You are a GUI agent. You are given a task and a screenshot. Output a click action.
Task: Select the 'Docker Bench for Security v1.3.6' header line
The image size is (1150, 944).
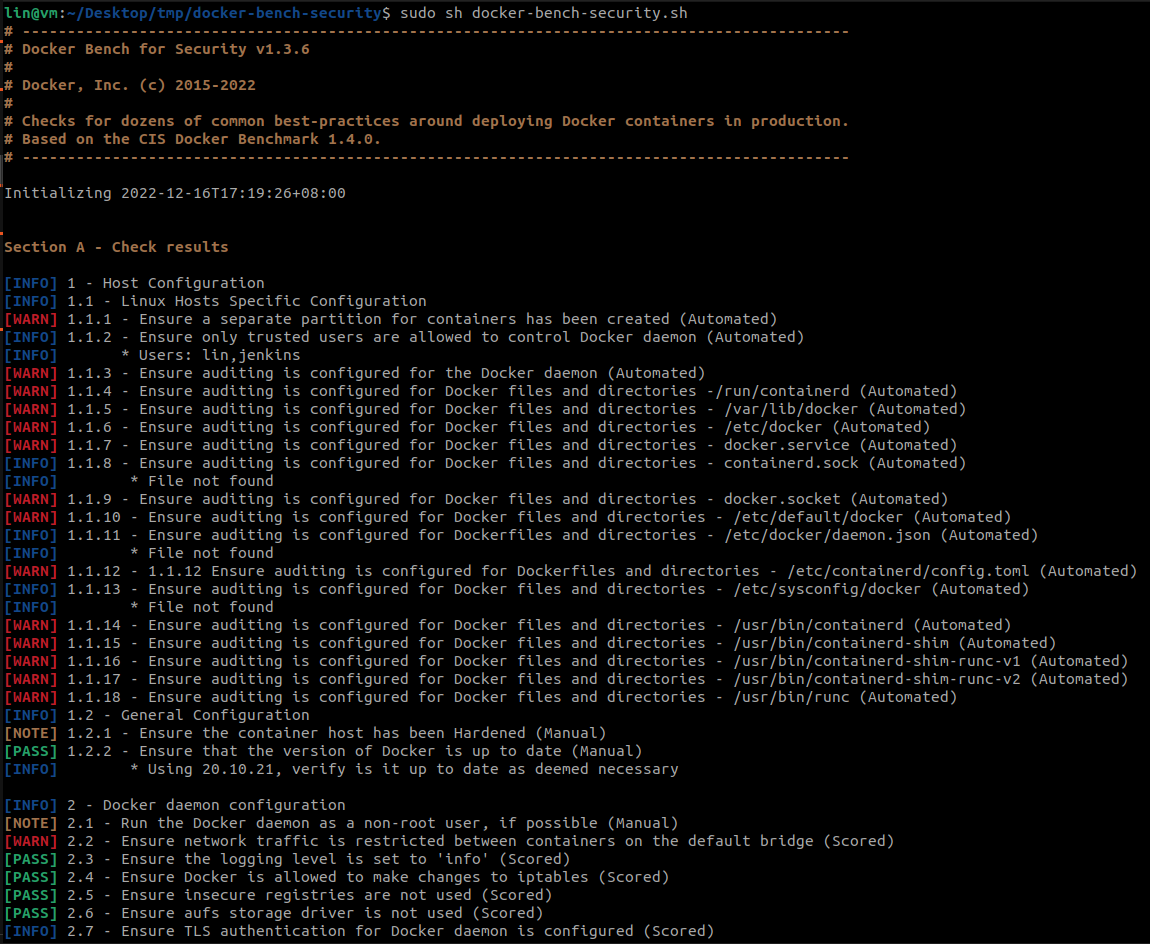[157, 49]
